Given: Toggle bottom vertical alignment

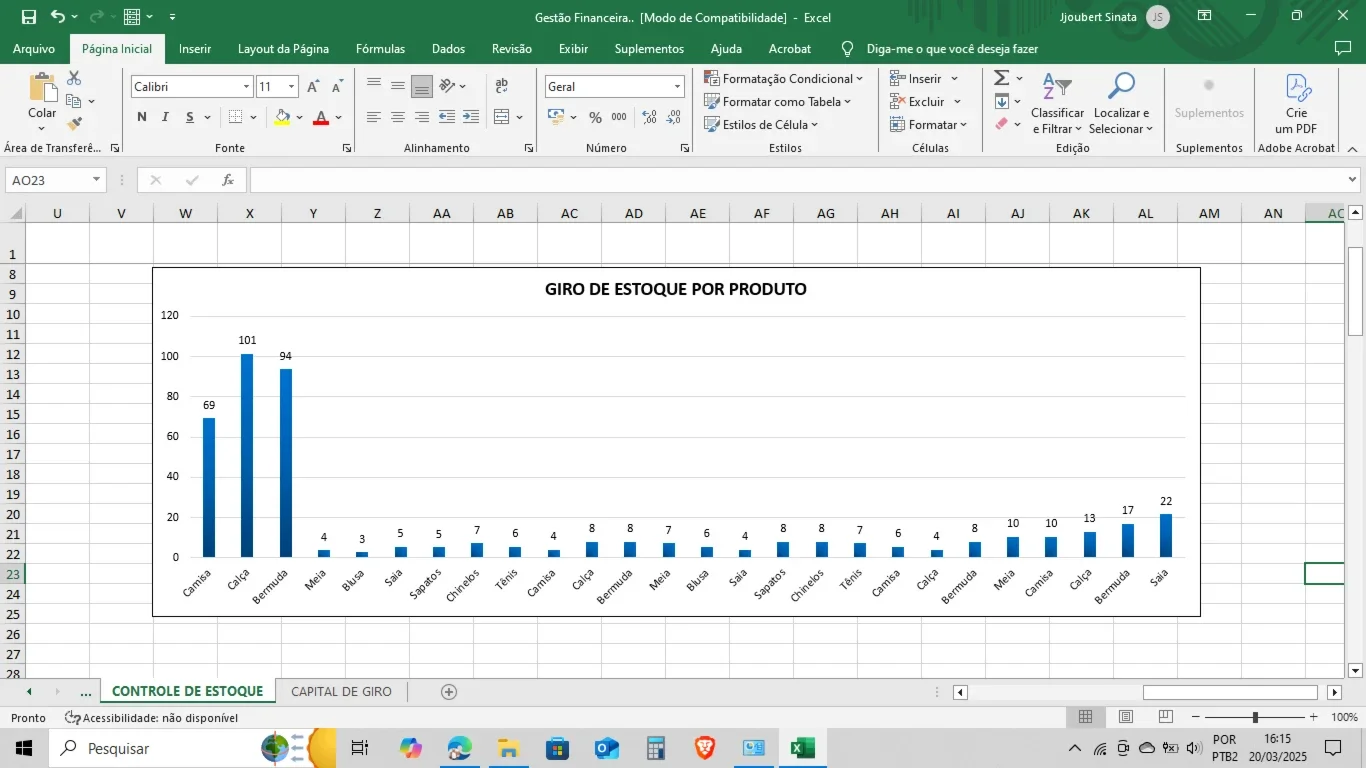Looking at the screenshot, I should (421, 86).
